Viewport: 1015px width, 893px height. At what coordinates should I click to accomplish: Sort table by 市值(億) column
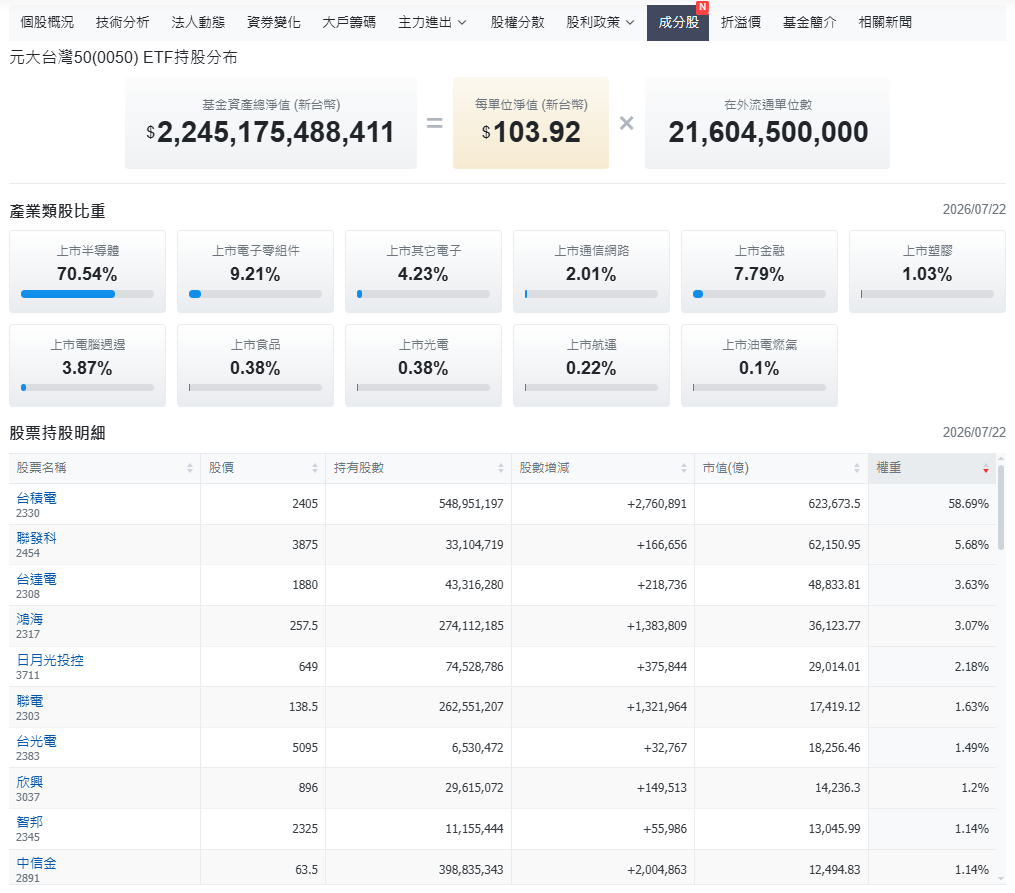point(781,468)
